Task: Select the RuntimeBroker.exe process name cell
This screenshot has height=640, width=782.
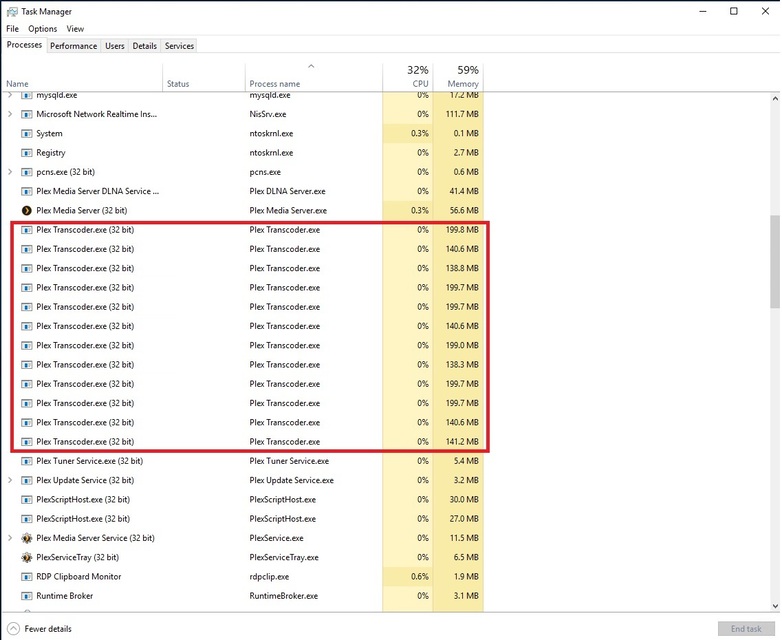Action: coord(284,596)
